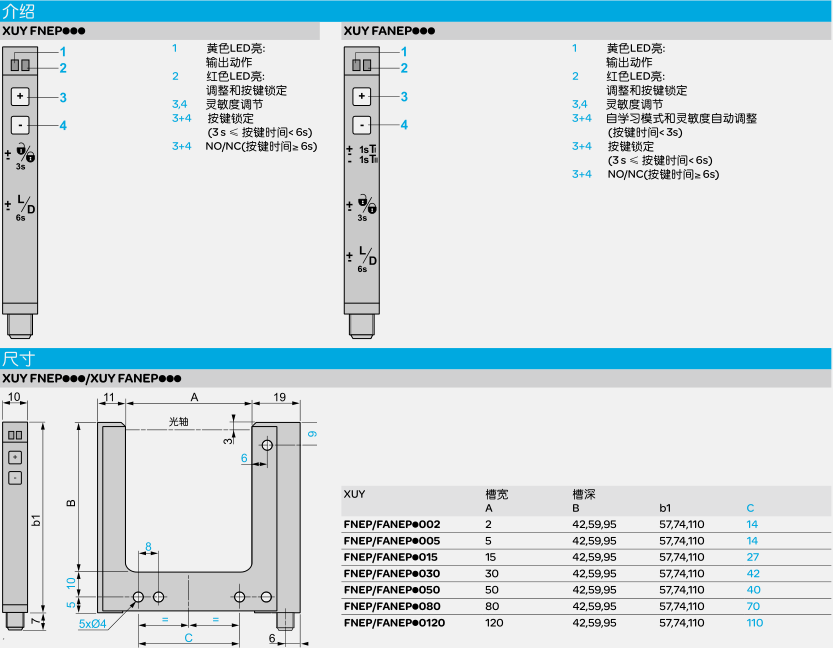Click the 5xØ4 hole label in drawing
Viewport: 833px width, 648px height.
(93, 623)
